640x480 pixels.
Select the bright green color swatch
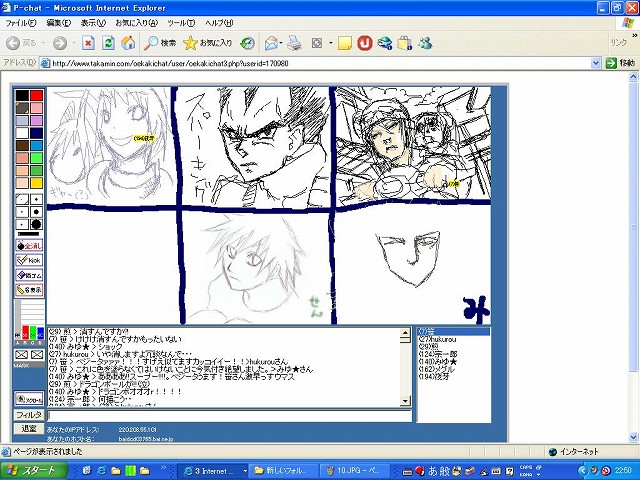36,158
